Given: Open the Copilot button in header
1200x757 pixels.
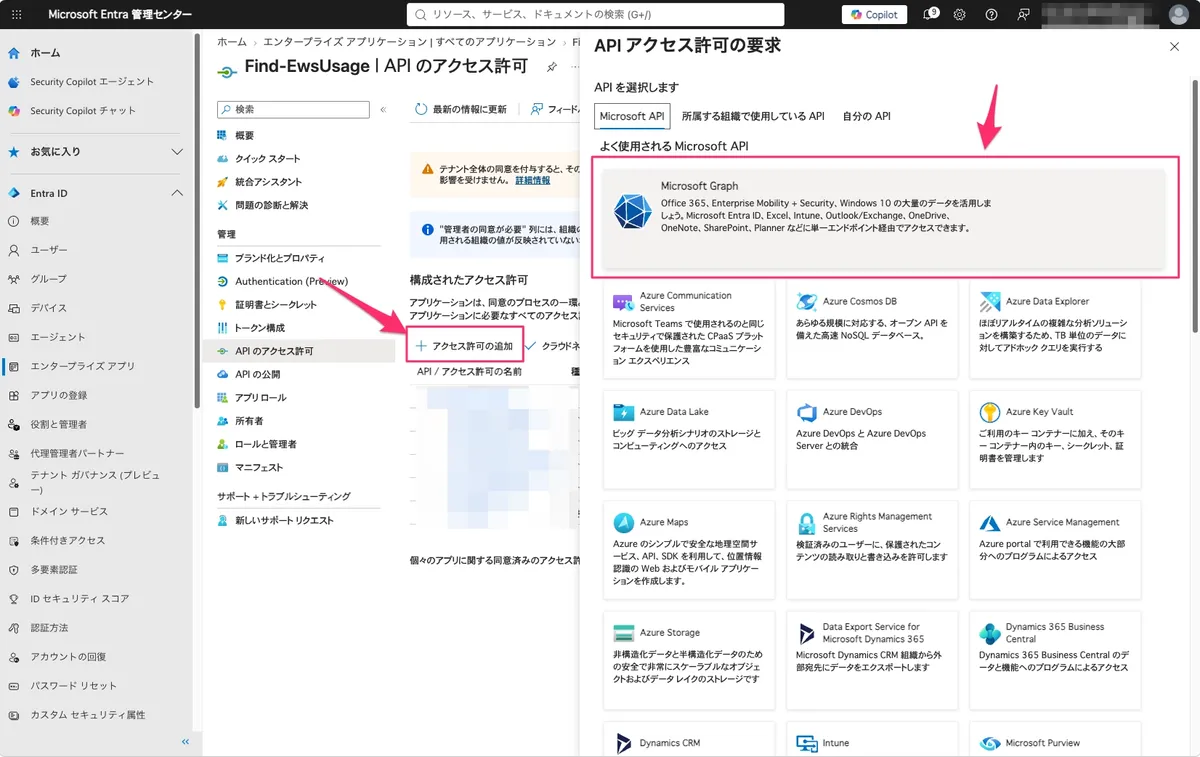Looking at the screenshot, I should tap(874, 15).
